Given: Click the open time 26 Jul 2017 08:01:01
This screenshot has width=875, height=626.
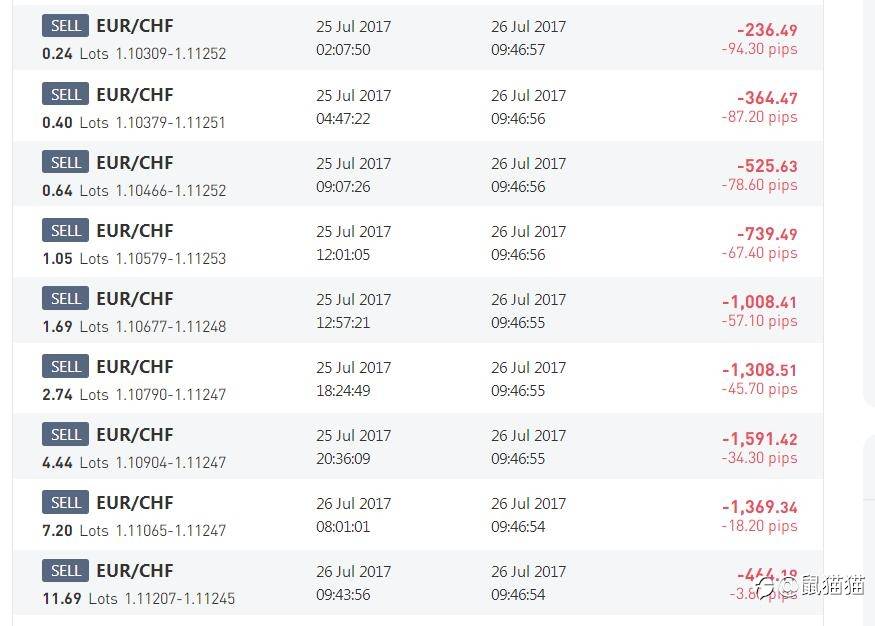Looking at the screenshot, I should [353, 515].
